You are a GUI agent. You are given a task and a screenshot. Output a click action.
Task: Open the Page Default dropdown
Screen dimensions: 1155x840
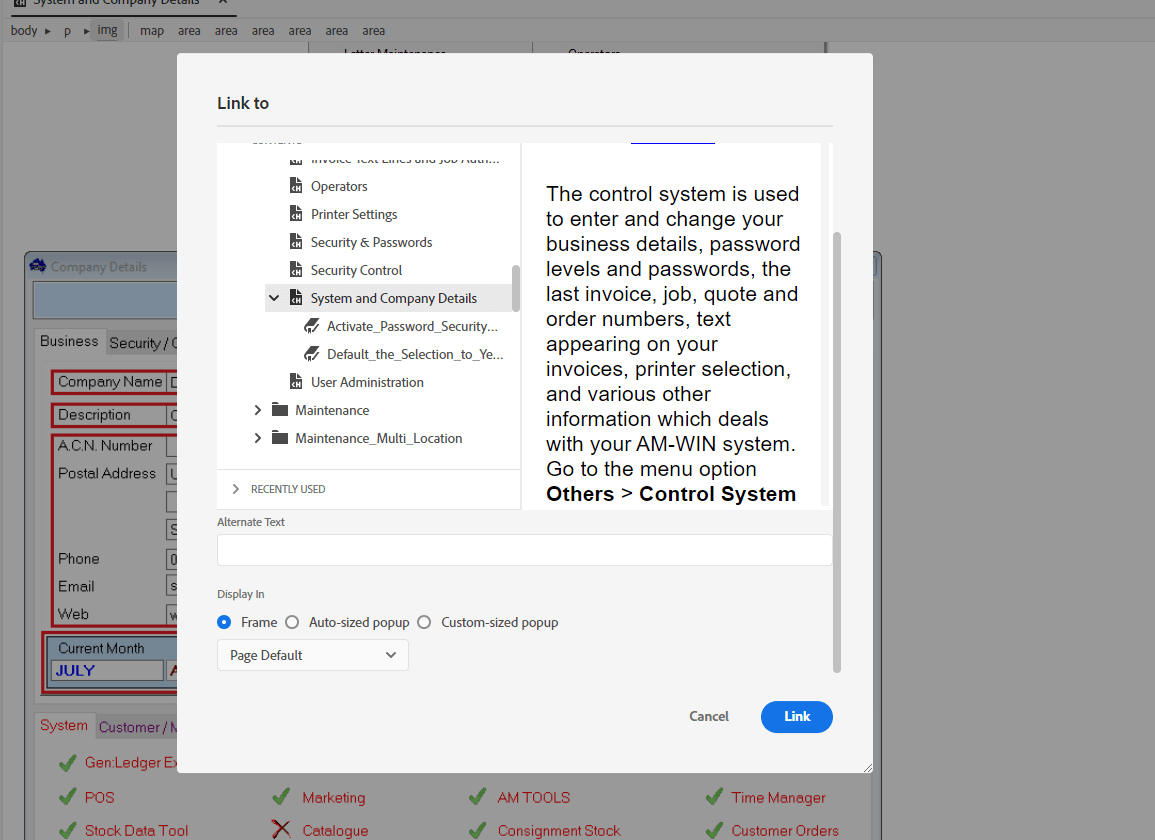coord(312,655)
